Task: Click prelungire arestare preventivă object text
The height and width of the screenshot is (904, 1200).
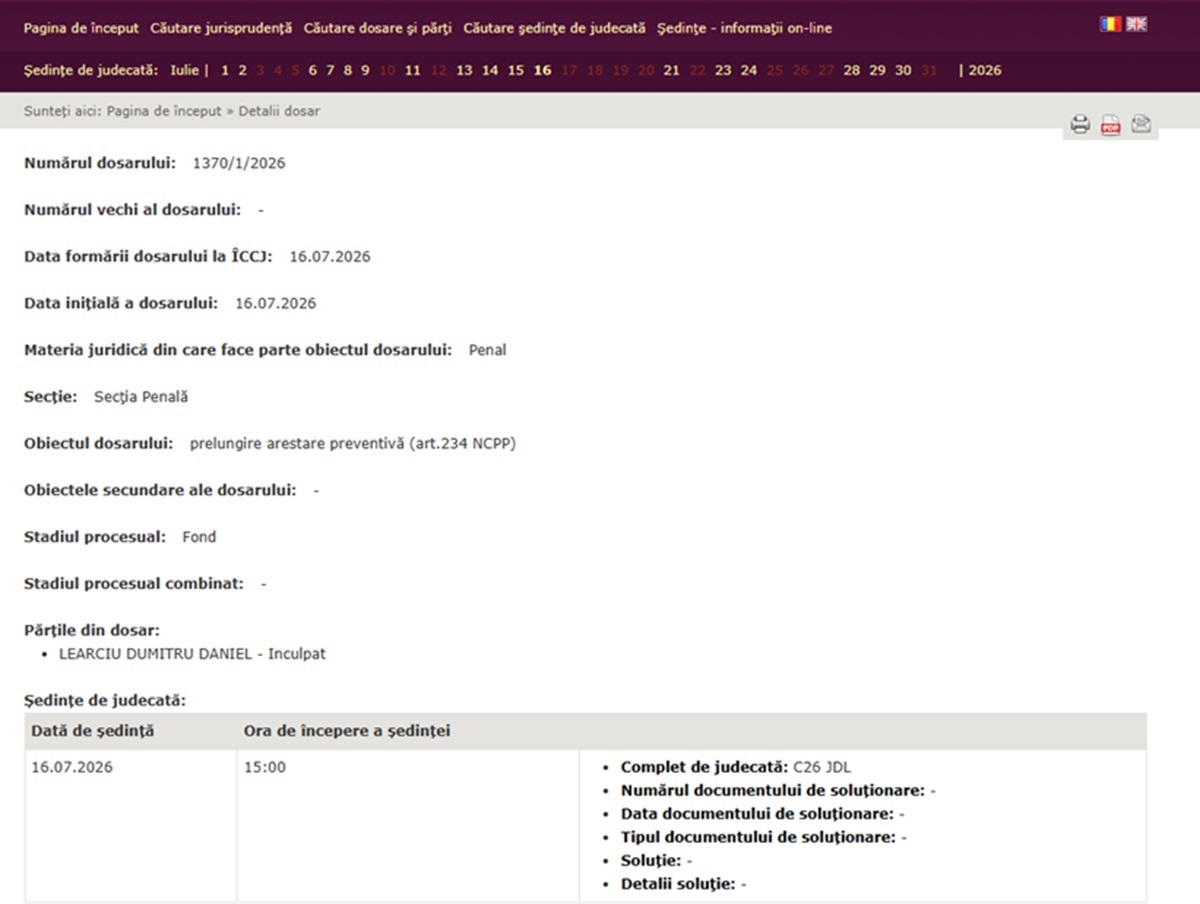Action: pyautogui.click(x=353, y=444)
